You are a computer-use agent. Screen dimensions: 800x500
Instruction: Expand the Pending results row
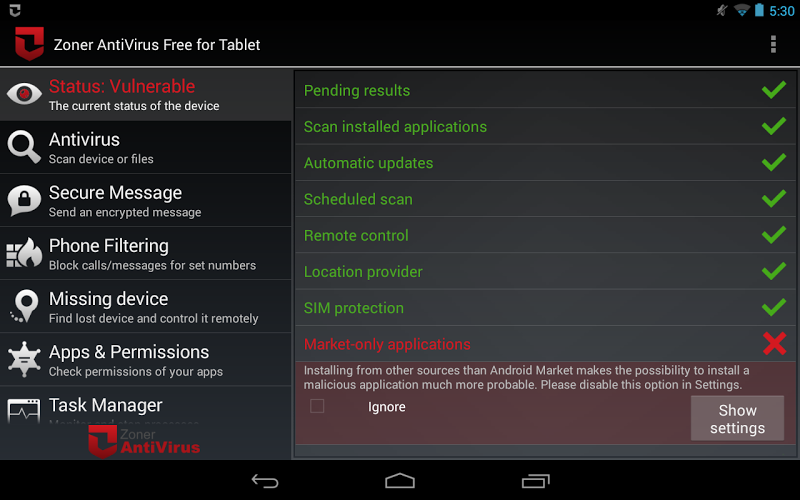tap(545, 90)
